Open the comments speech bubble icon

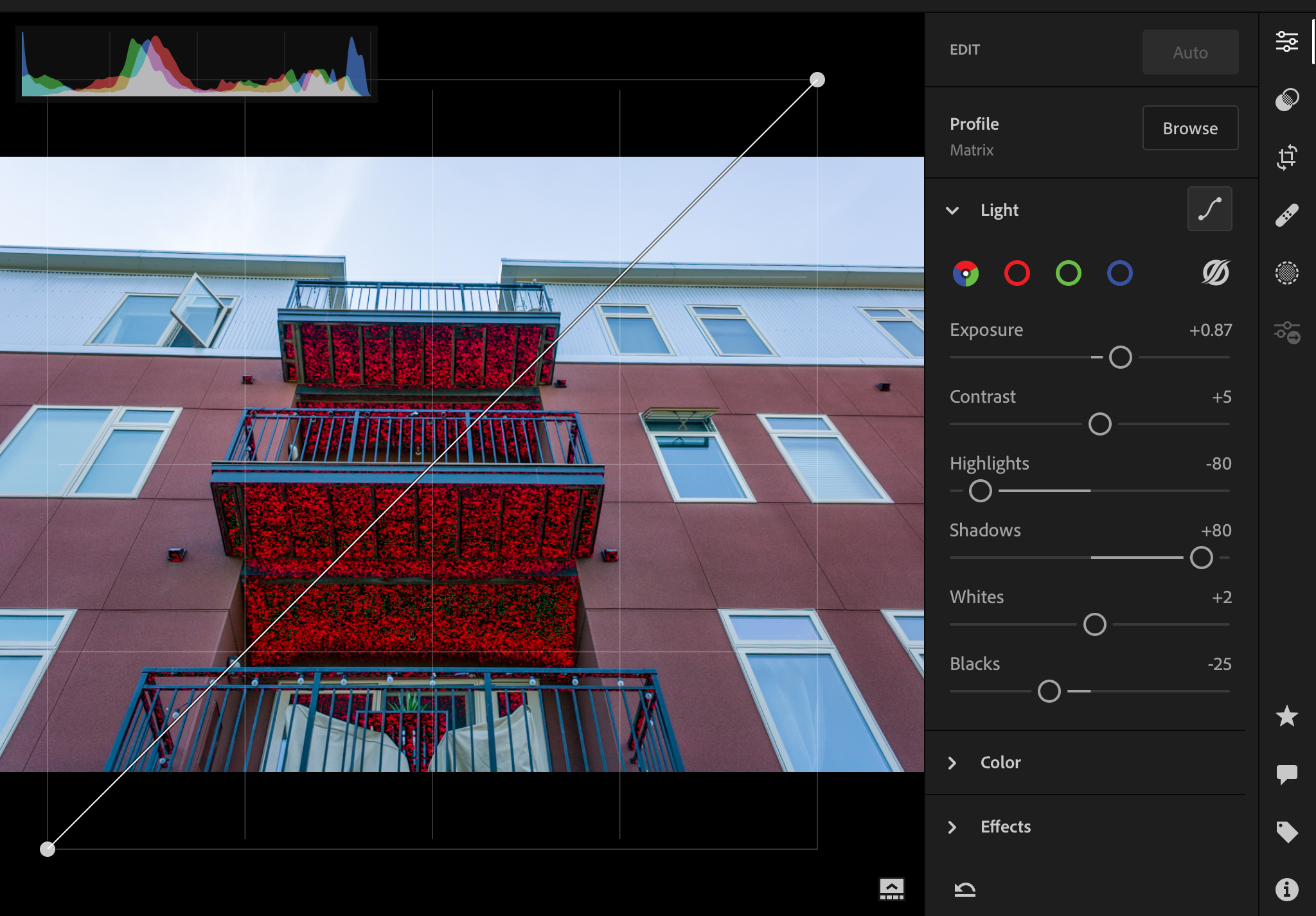tap(1286, 774)
